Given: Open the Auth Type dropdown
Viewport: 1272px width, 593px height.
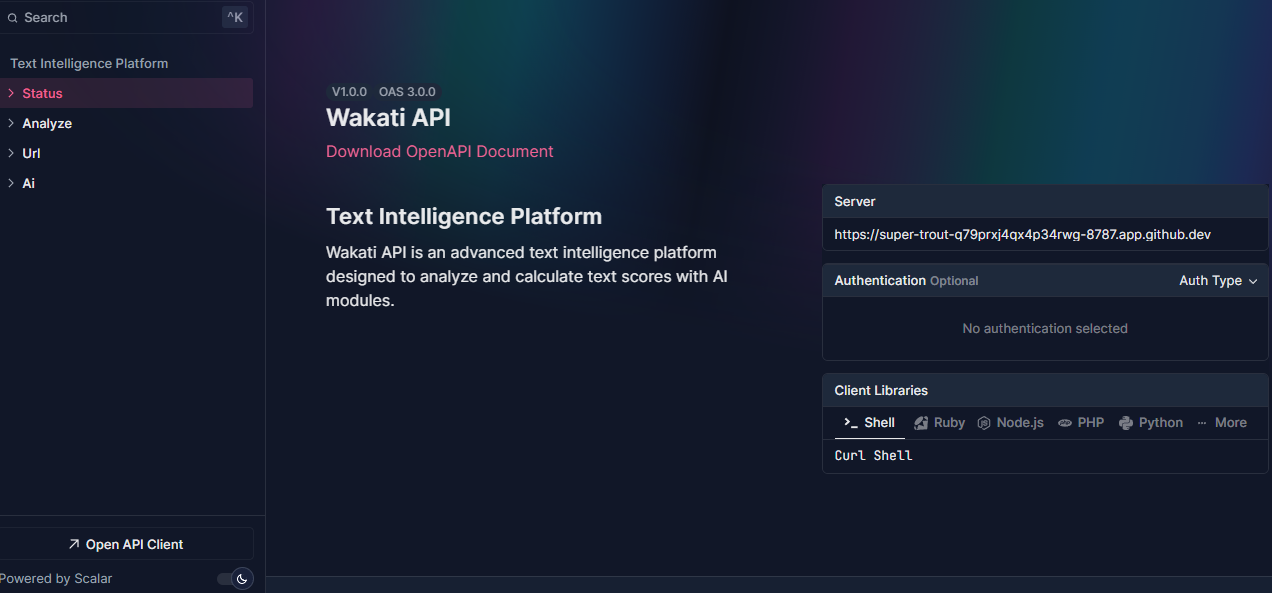Looking at the screenshot, I should [1218, 280].
